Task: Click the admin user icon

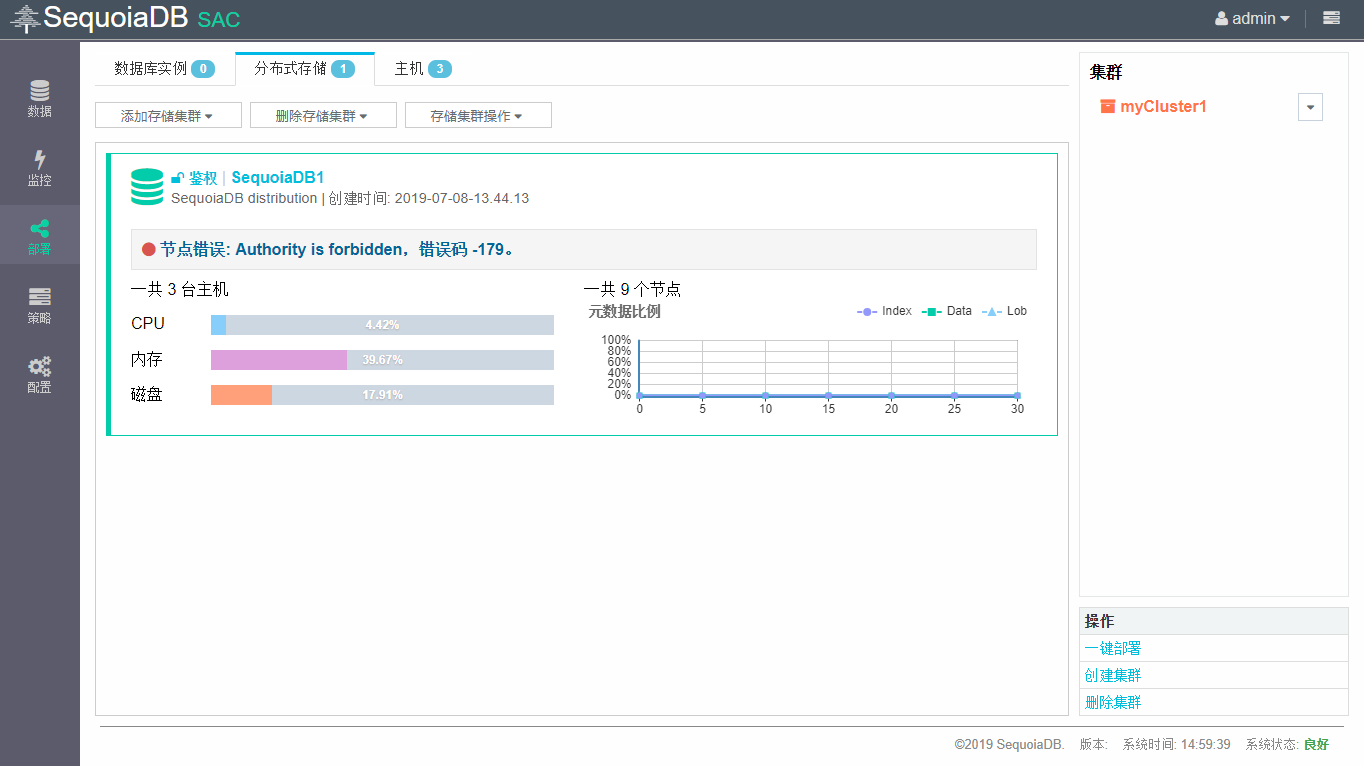Action: pos(1221,18)
